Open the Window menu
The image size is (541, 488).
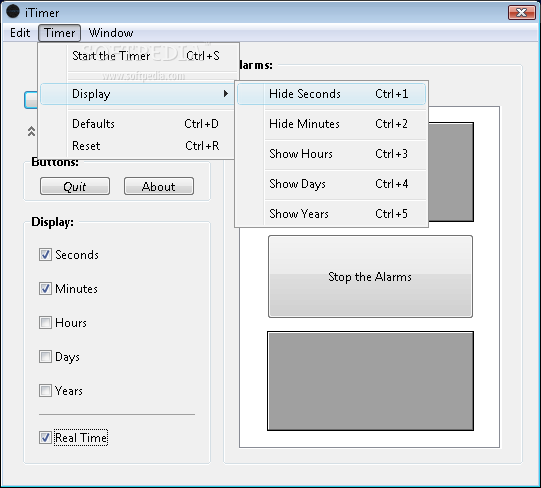(x=111, y=33)
